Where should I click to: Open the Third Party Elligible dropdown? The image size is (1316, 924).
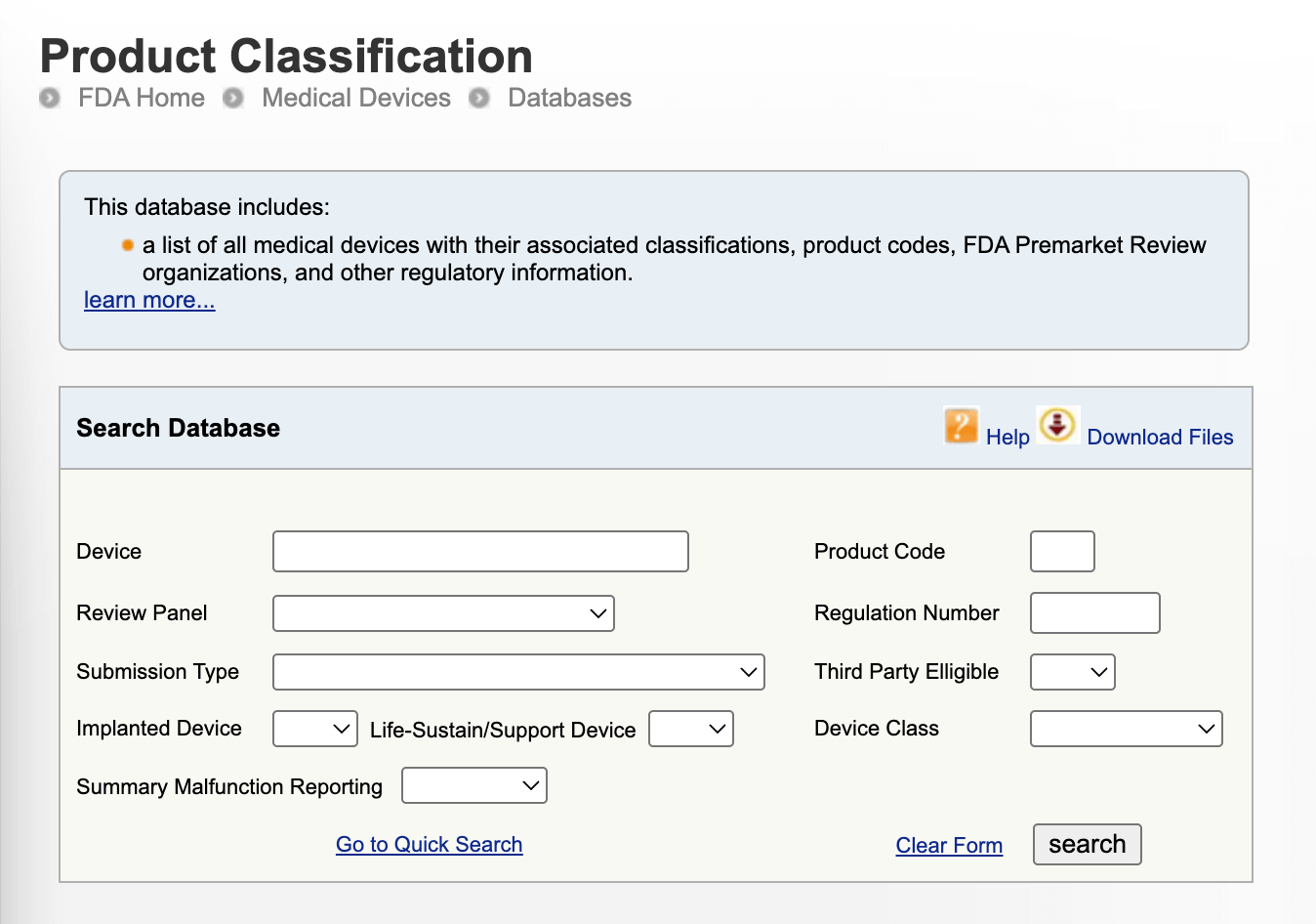point(1072,672)
